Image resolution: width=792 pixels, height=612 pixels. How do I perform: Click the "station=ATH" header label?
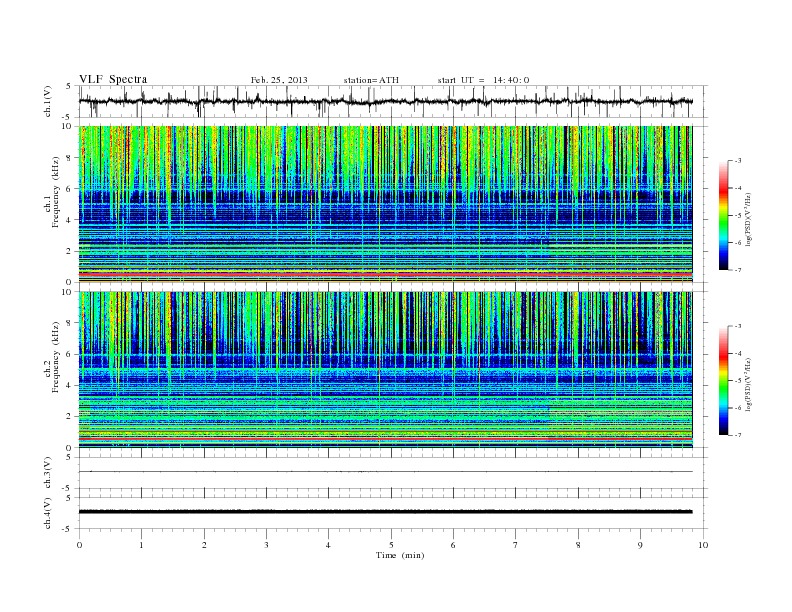pos(371,80)
